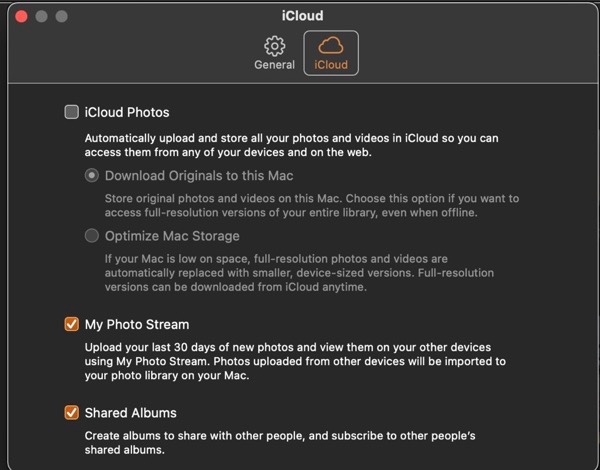Click the "Optimize Mac Storage" label
Viewport: 600px width, 470px height.
click(172, 236)
